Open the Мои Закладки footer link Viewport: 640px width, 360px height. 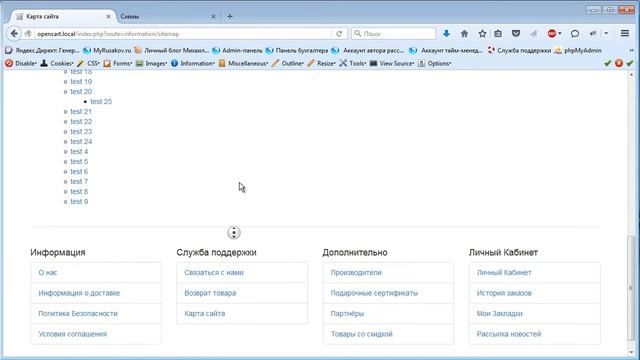pos(500,313)
